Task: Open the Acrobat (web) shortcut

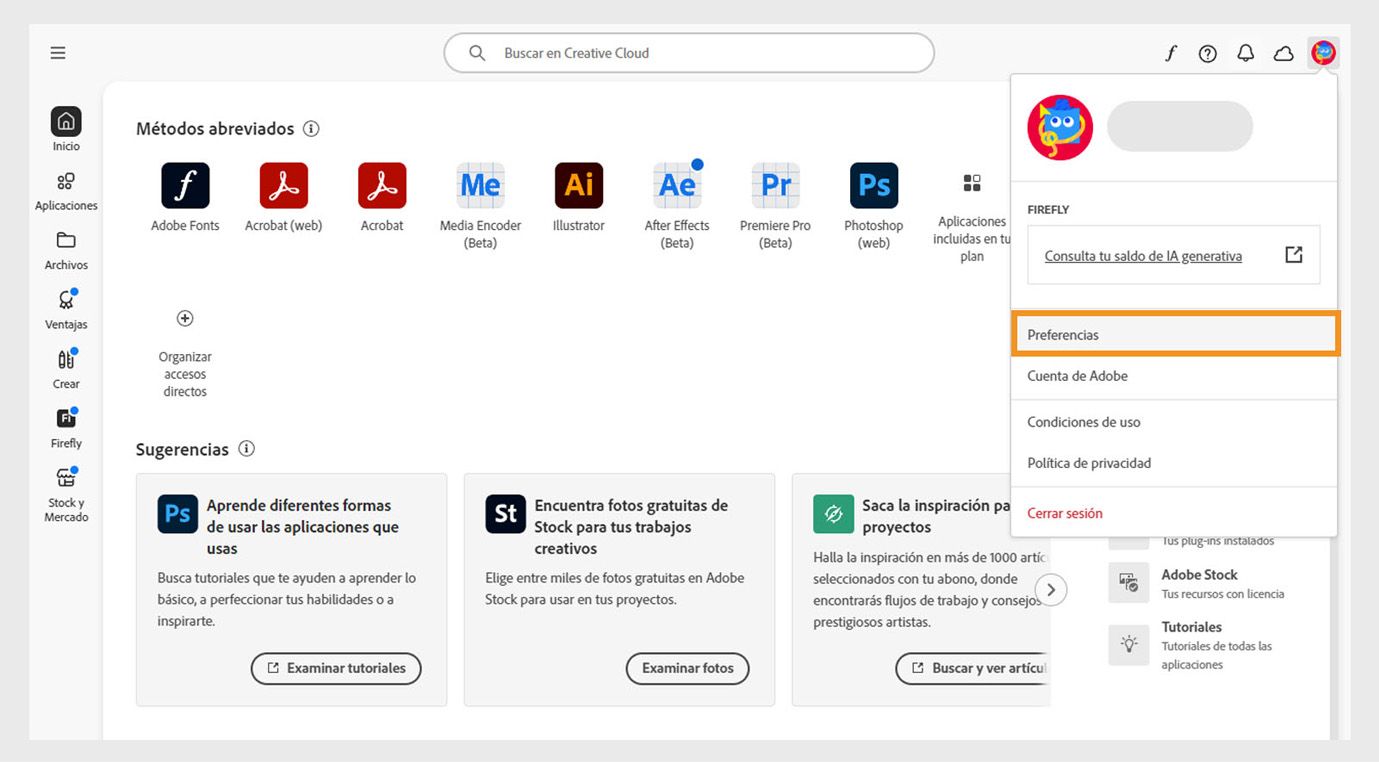Action: (x=284, y=185)
